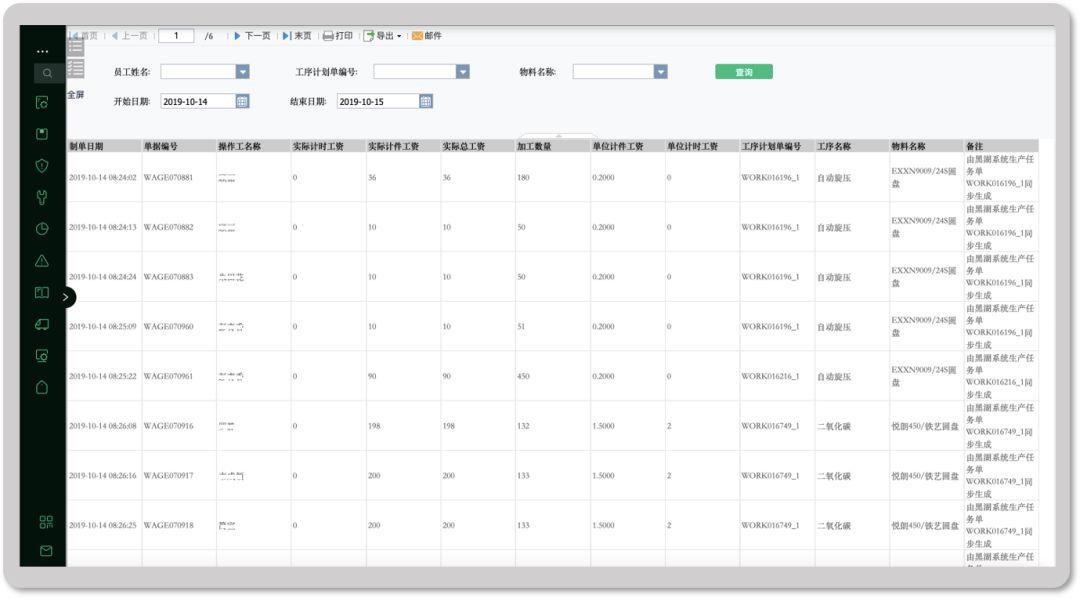Open the pie chart sidebar icon
This screenshot has width=1080, height=598.
click(x=42, y=229)
